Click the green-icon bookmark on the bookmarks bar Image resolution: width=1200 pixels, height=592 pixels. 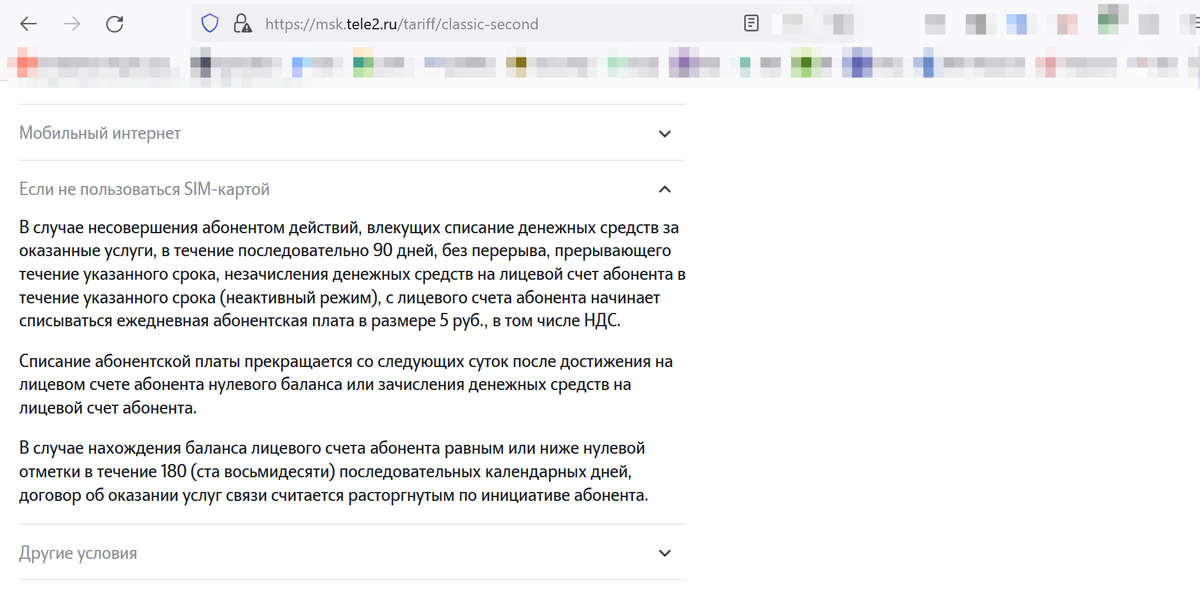click(805, 62)
